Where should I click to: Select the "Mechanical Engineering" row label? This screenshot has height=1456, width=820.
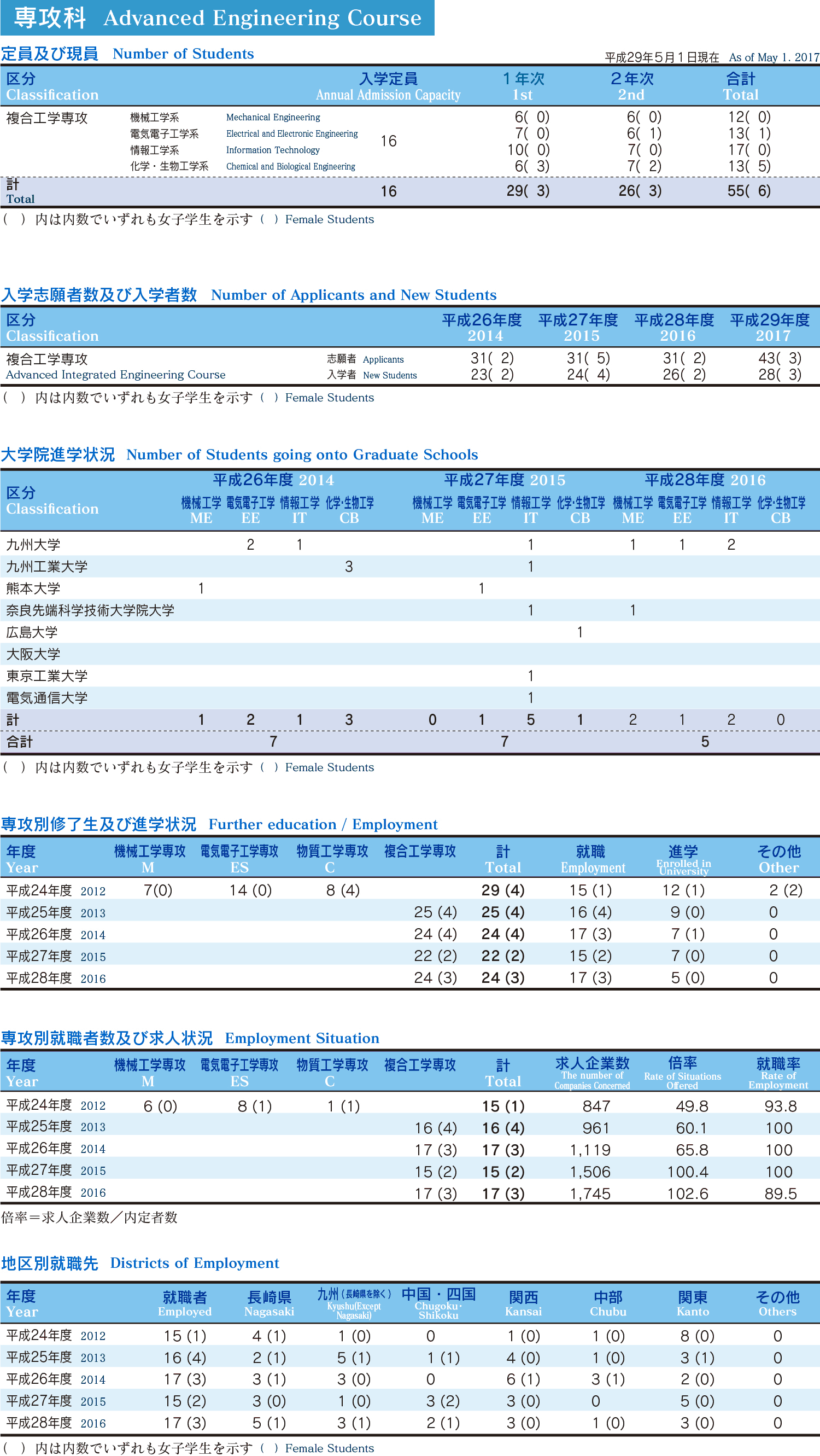point(273,117)
